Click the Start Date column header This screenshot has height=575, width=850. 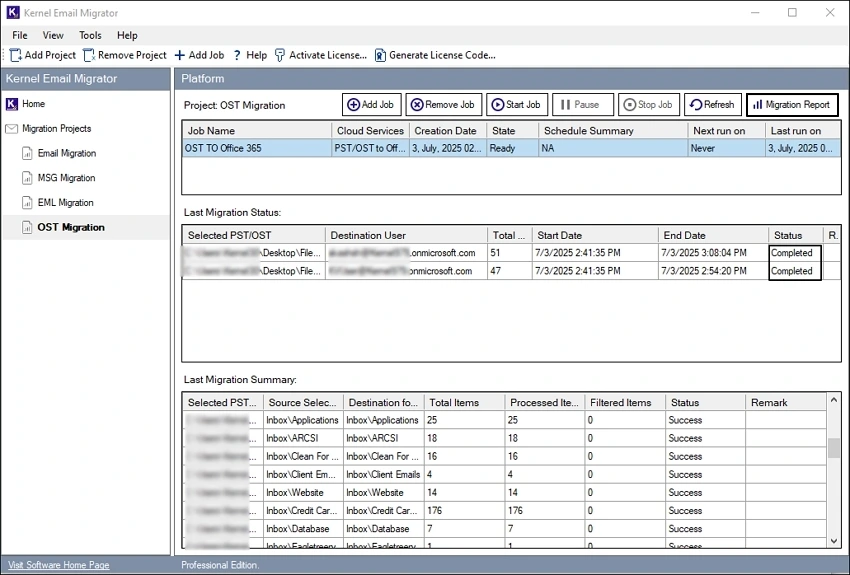click(595, 235)
